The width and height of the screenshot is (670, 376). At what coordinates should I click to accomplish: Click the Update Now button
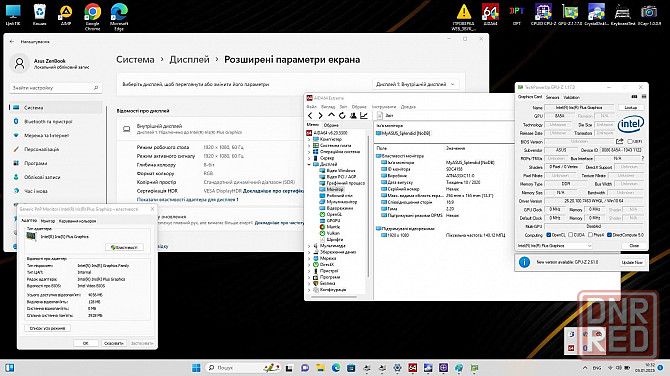(632, 262)
